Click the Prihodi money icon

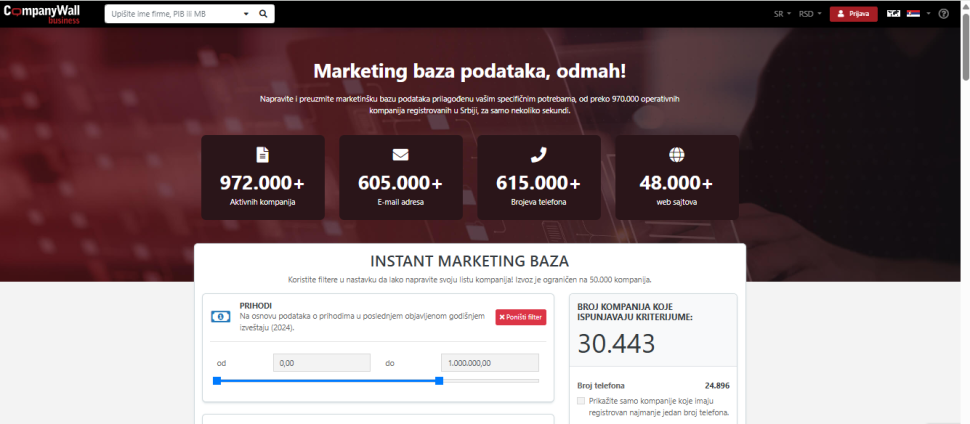click(x=221, y=317)
